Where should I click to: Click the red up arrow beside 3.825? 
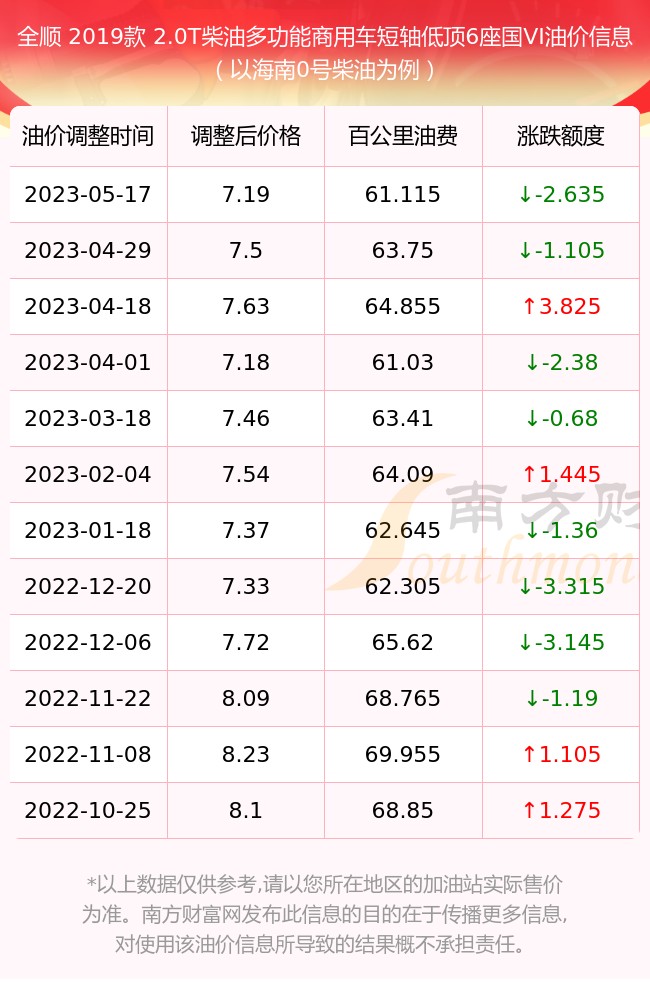[x=529, y=307]
